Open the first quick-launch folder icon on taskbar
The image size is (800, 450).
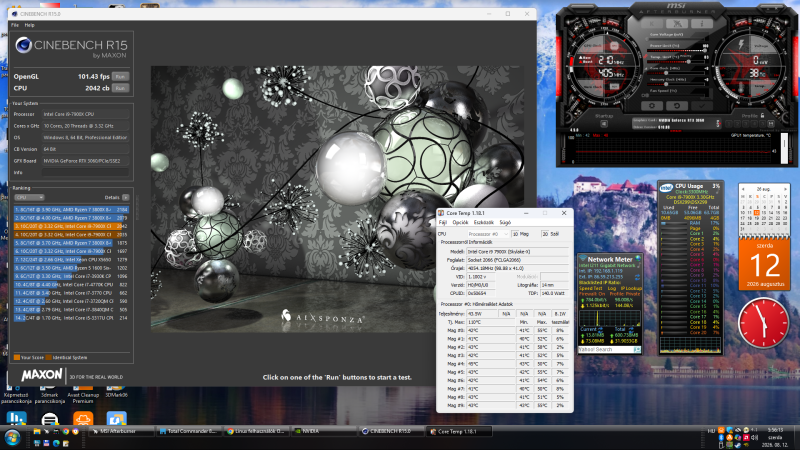tap(37, 432)
